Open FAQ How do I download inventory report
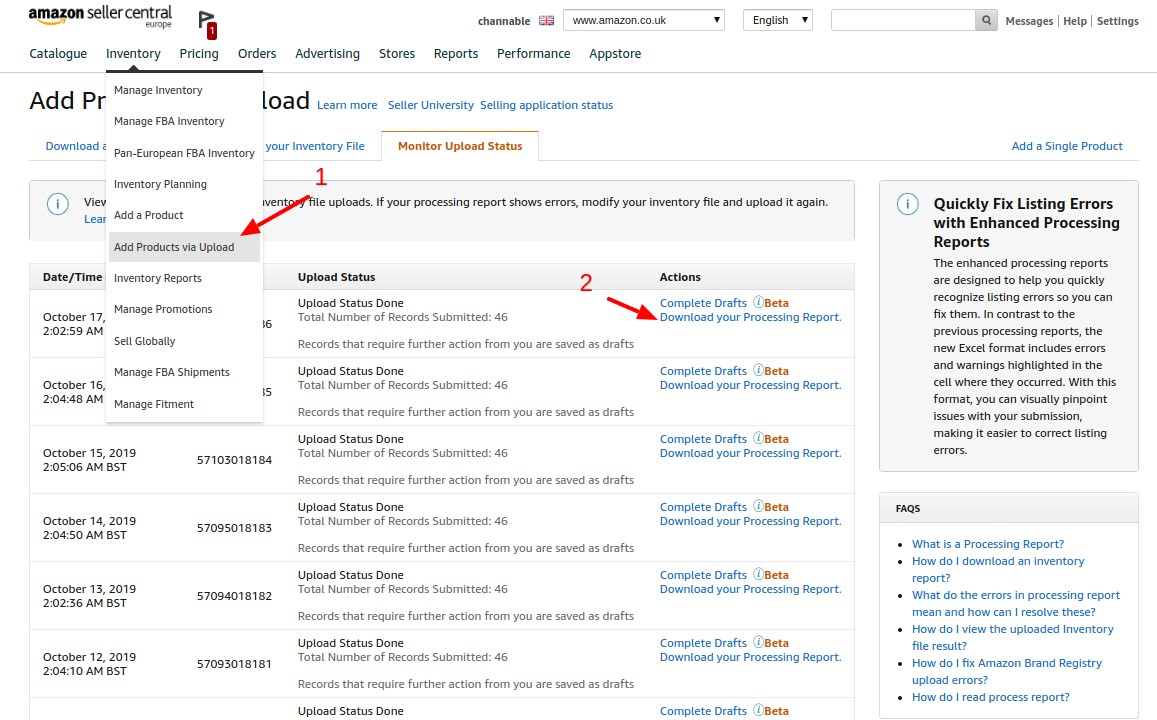The image size is (1157, 720). [x=998, y=570]
